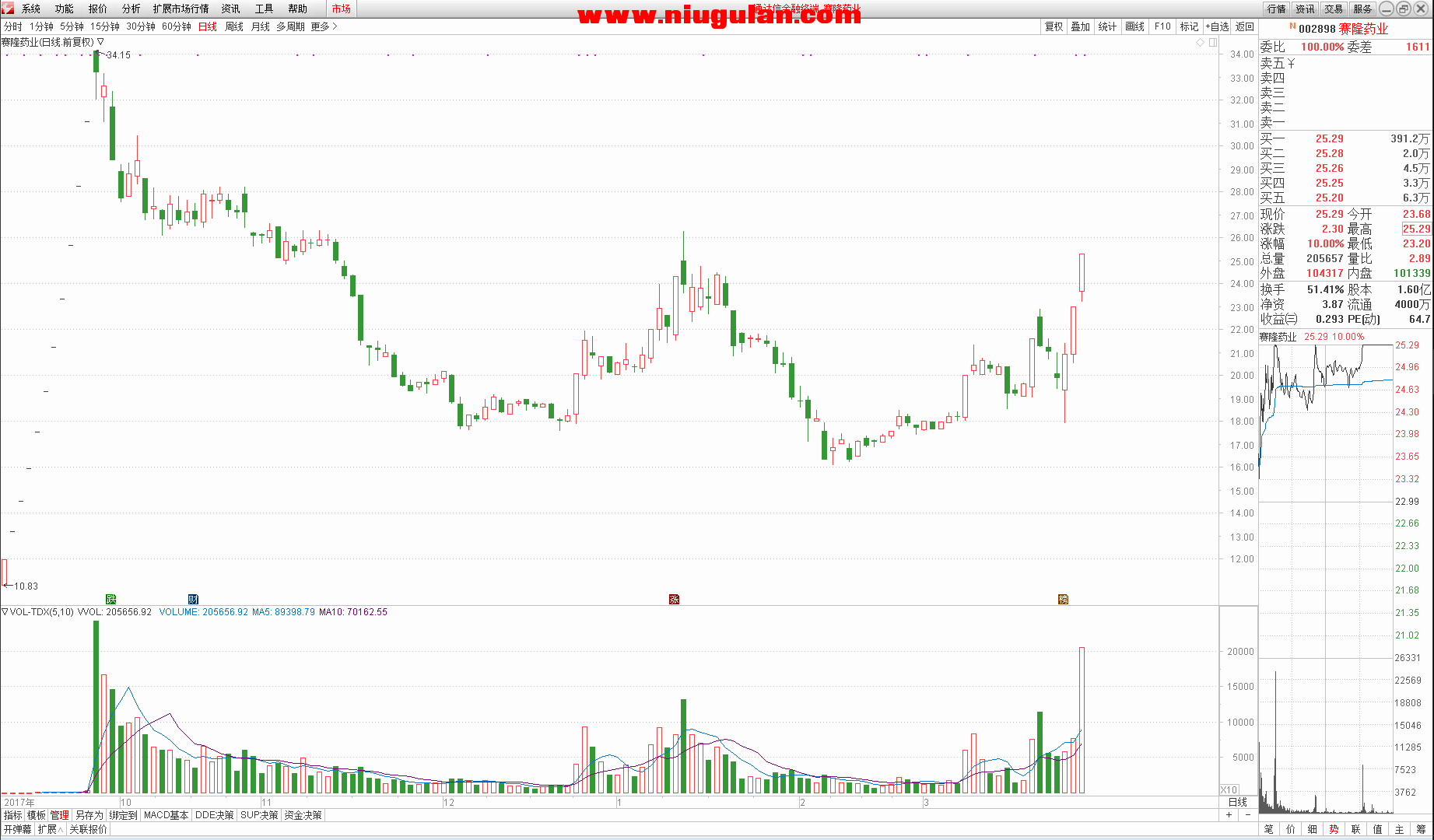Click the 指标 indicator tab
This screenshot has height=840, width=1434.
13,815
